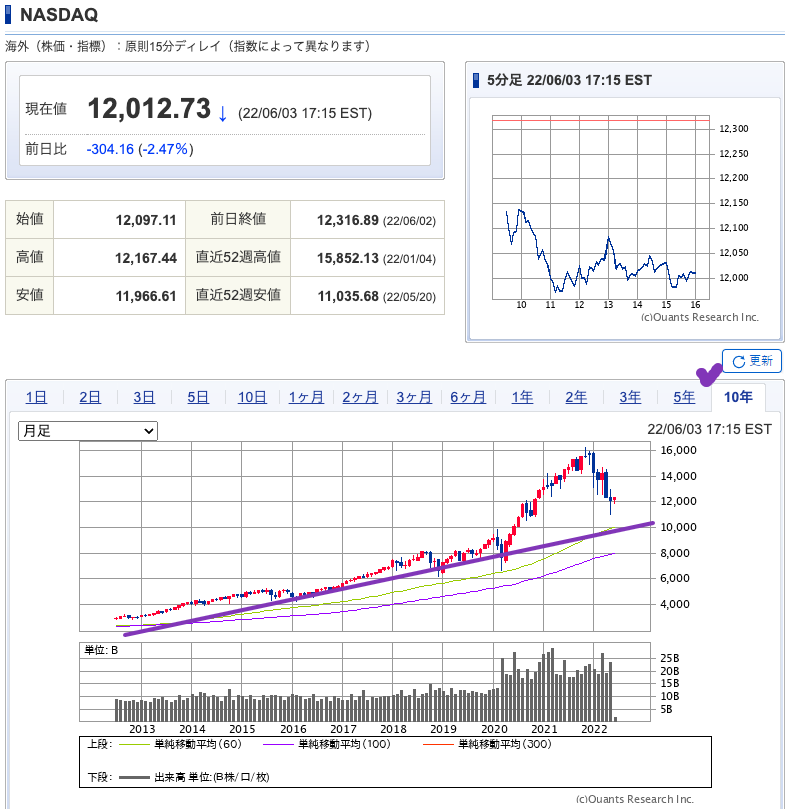
Task: Select the 10日 period tab
Action: point(252,397)
